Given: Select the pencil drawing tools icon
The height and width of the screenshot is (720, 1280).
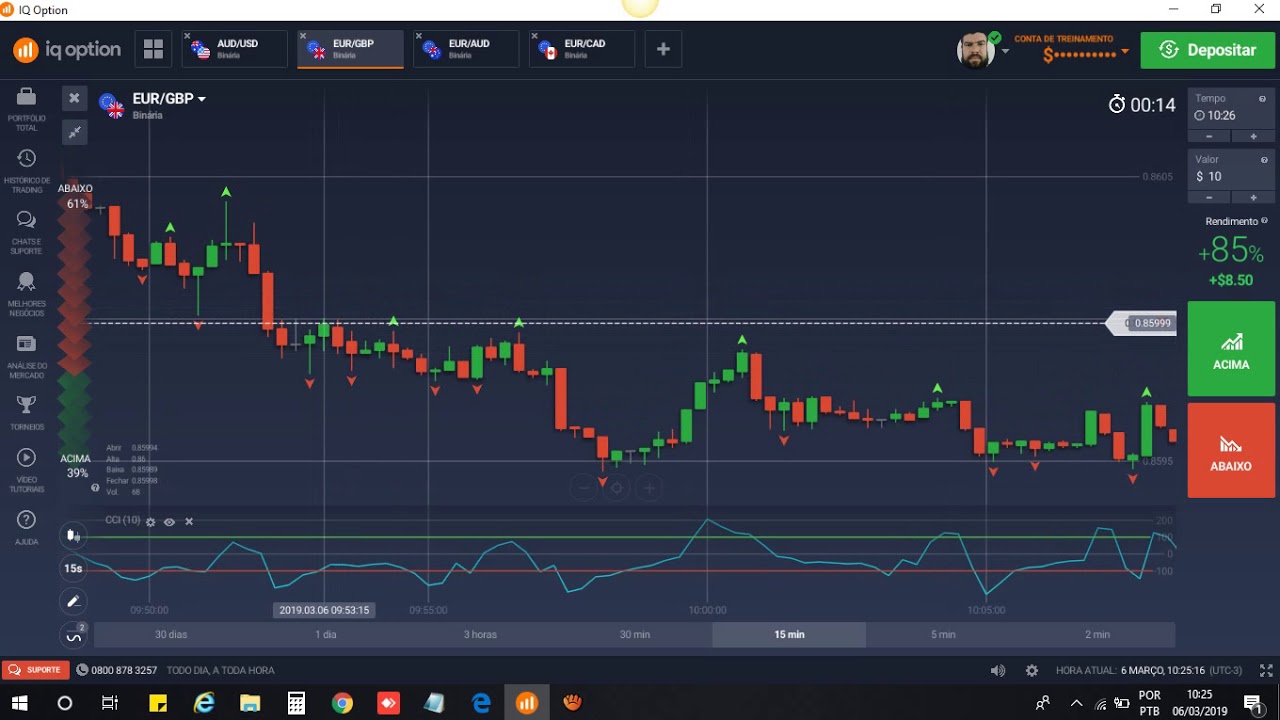Looking at the screenshot, I should (x=73, y=601).
